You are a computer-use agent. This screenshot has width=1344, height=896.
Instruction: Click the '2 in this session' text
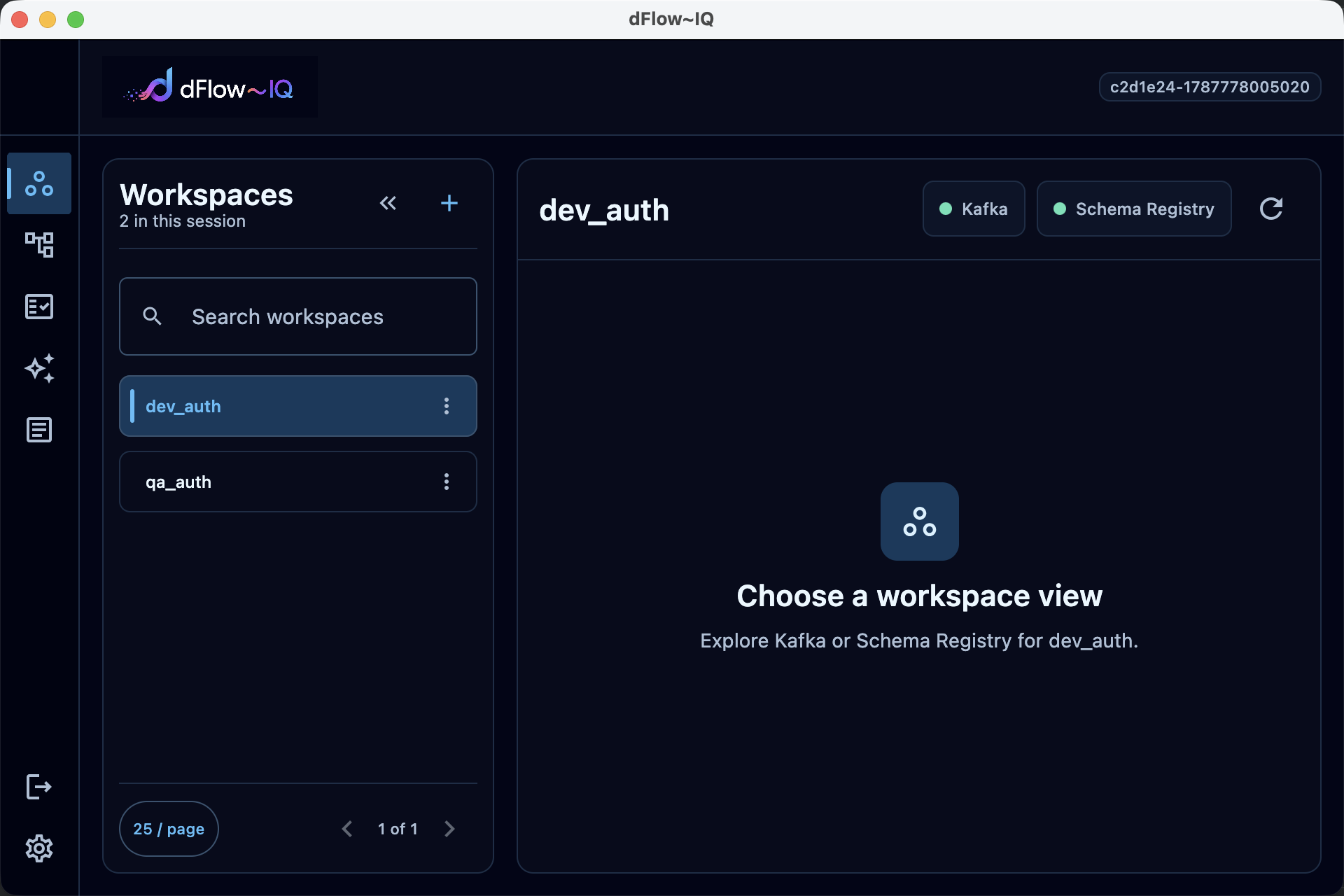click(183, 221)
